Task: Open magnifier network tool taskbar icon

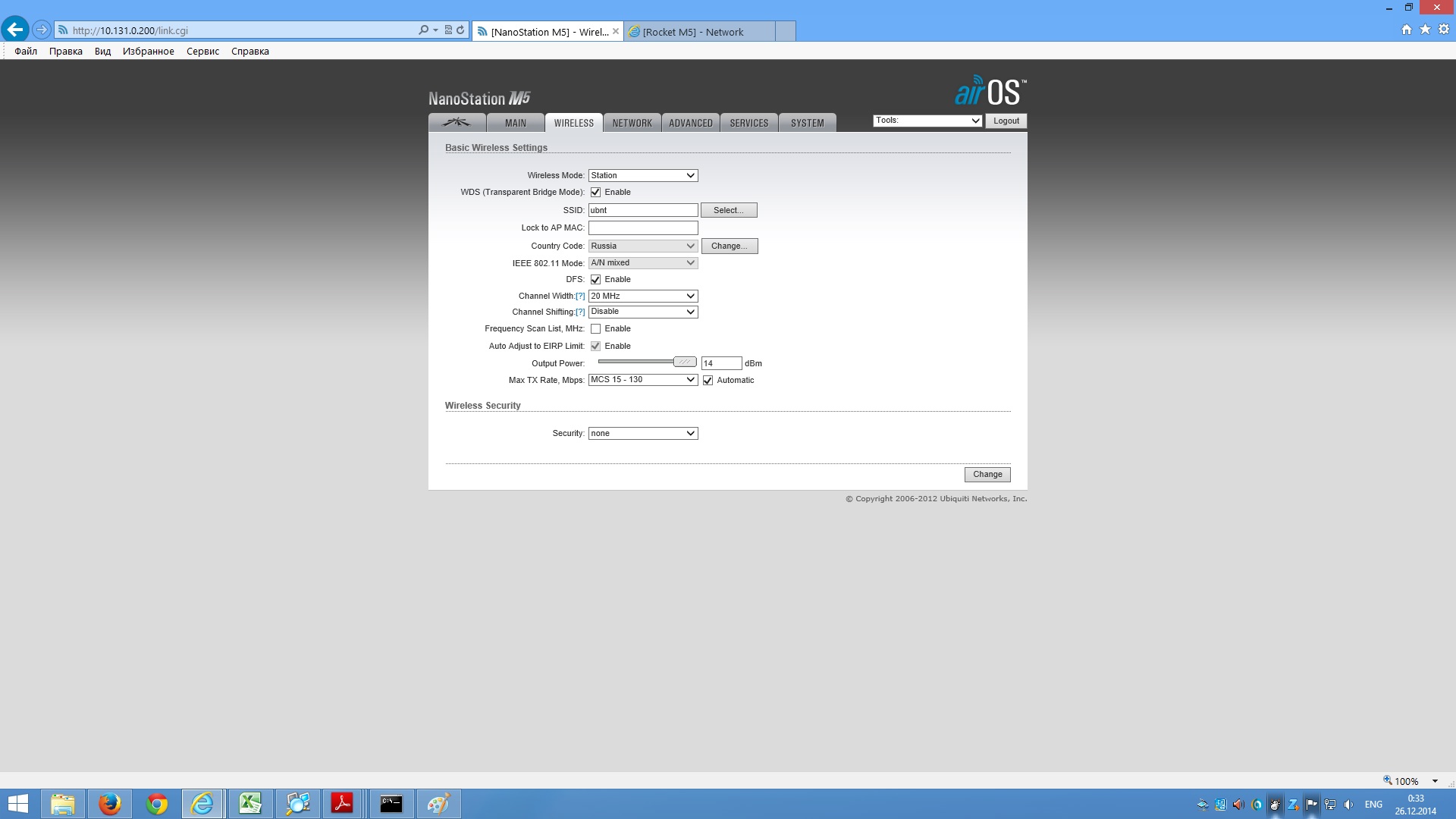Action: click(x=297, y=804)
